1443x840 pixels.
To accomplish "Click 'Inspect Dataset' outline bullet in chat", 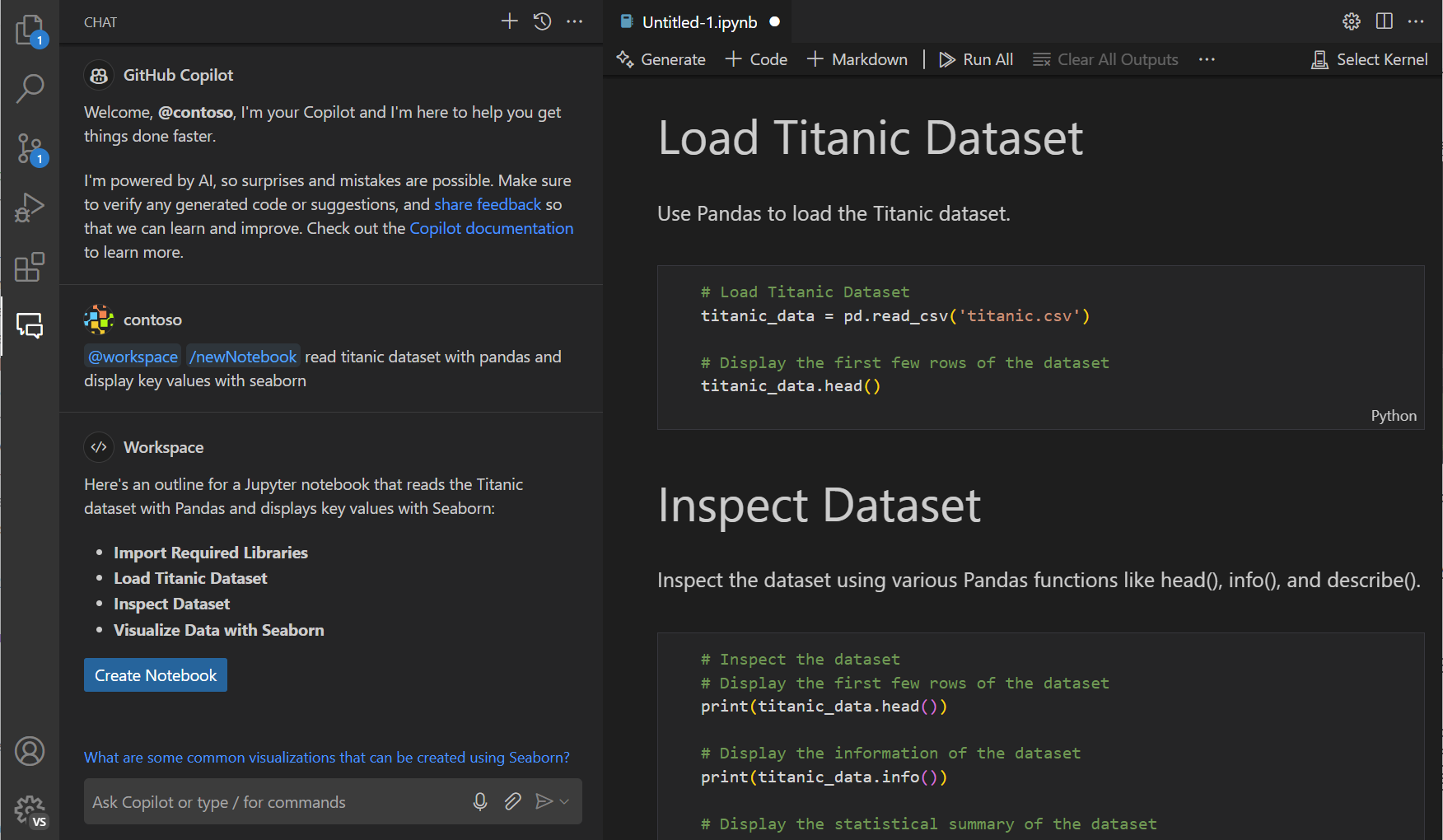I will 171,604.
